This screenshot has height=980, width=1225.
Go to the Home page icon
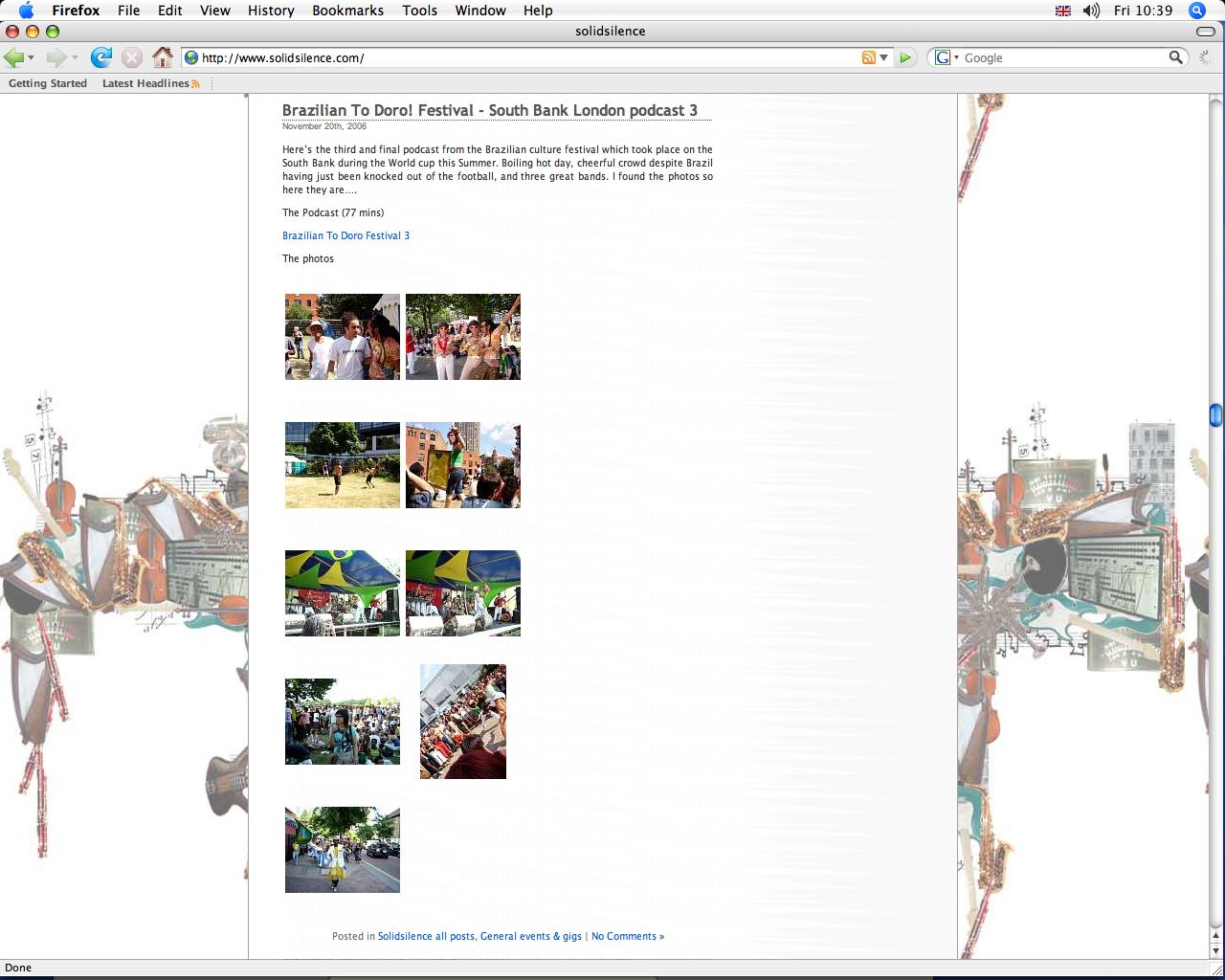point(163,57)
